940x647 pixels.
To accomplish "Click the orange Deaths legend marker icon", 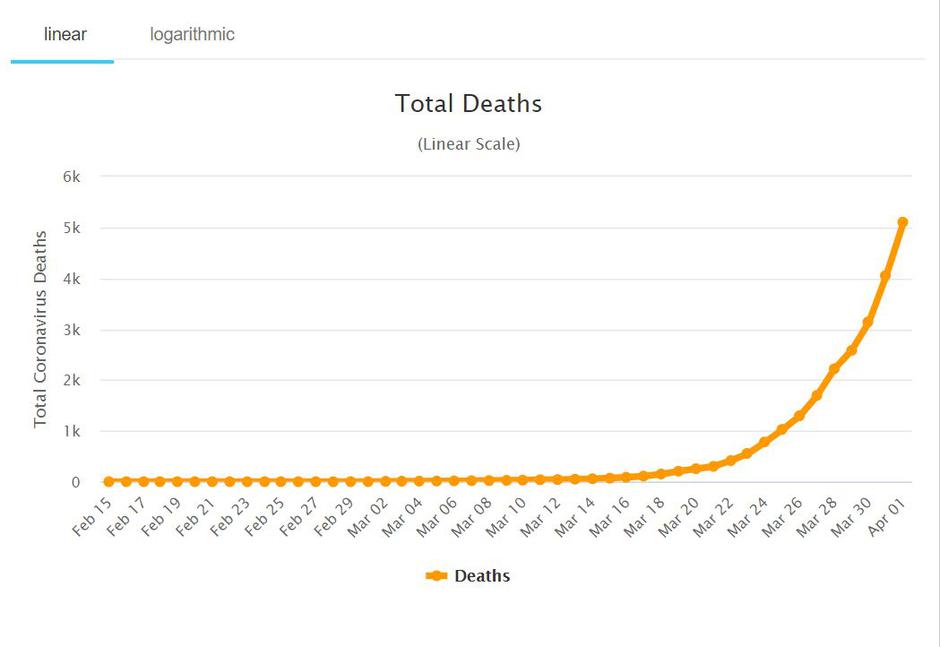I will click(436, 575).
